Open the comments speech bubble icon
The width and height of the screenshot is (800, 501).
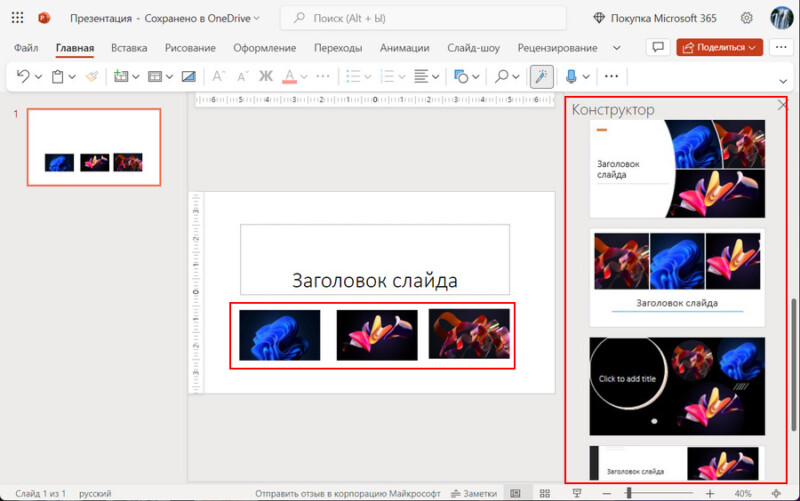click(658, 47)
